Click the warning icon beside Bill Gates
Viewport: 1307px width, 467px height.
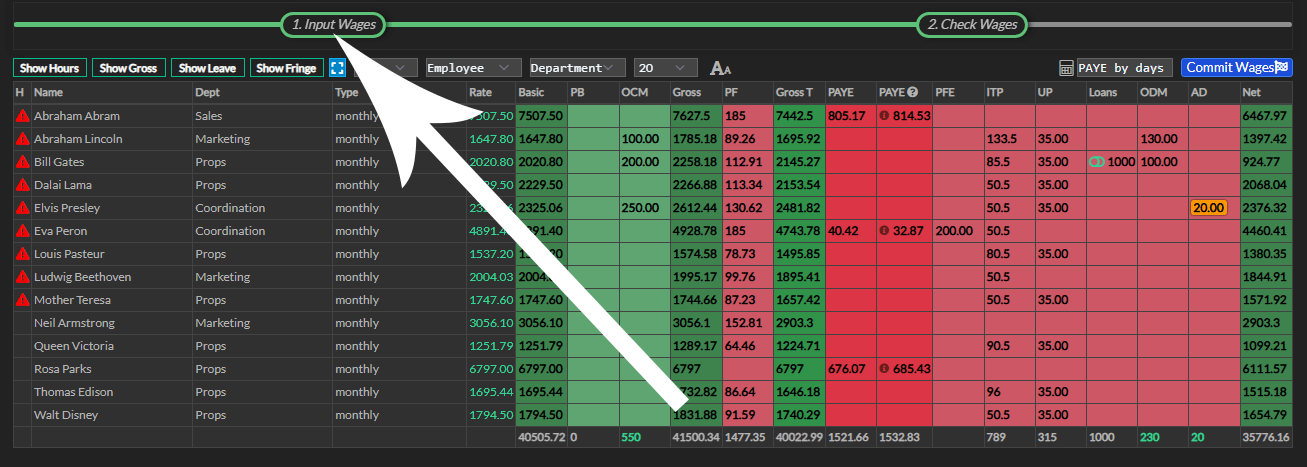coord(22,162)
